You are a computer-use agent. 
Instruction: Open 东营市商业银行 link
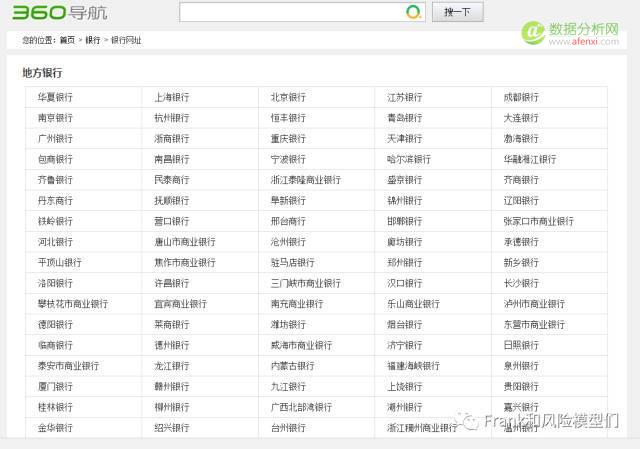534,325
